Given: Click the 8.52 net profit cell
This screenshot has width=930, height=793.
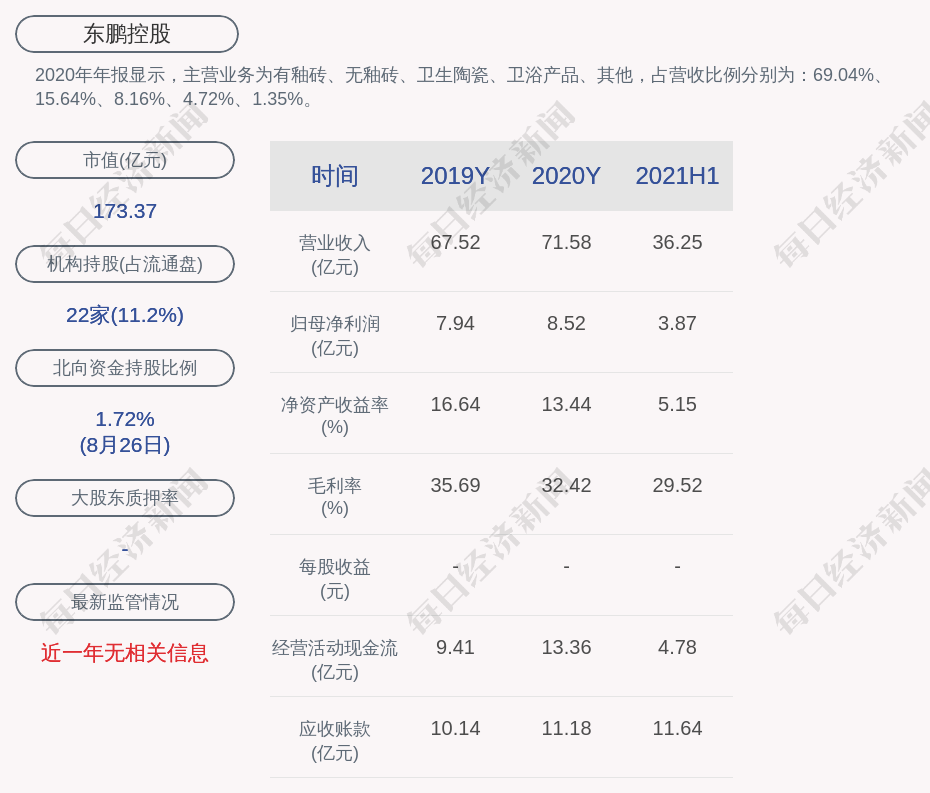Looking at the screenshot, I should pos(566,323).
